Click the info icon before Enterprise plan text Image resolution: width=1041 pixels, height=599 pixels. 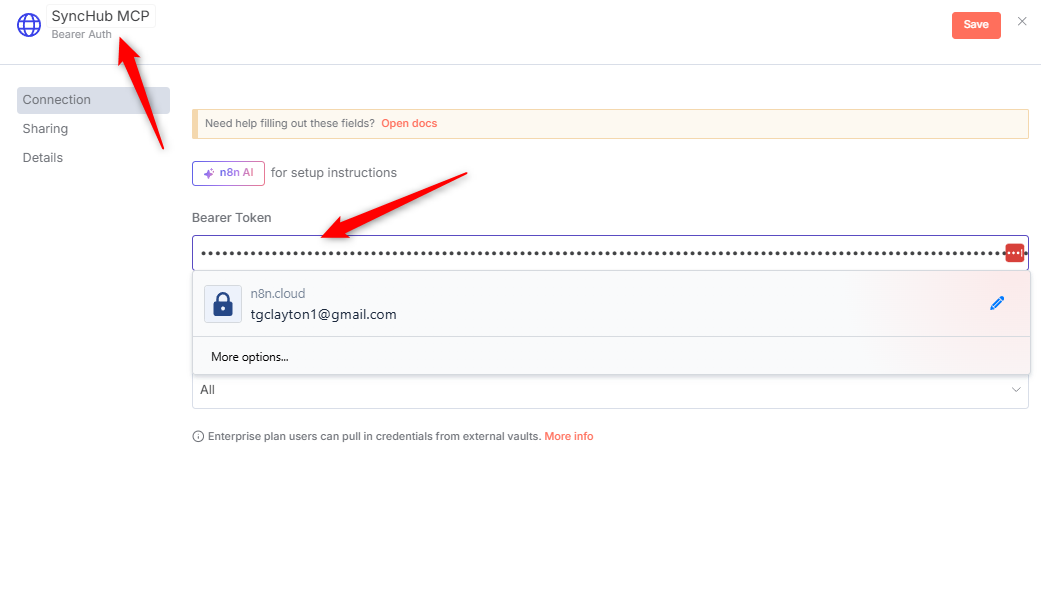[x=198, y=437]
